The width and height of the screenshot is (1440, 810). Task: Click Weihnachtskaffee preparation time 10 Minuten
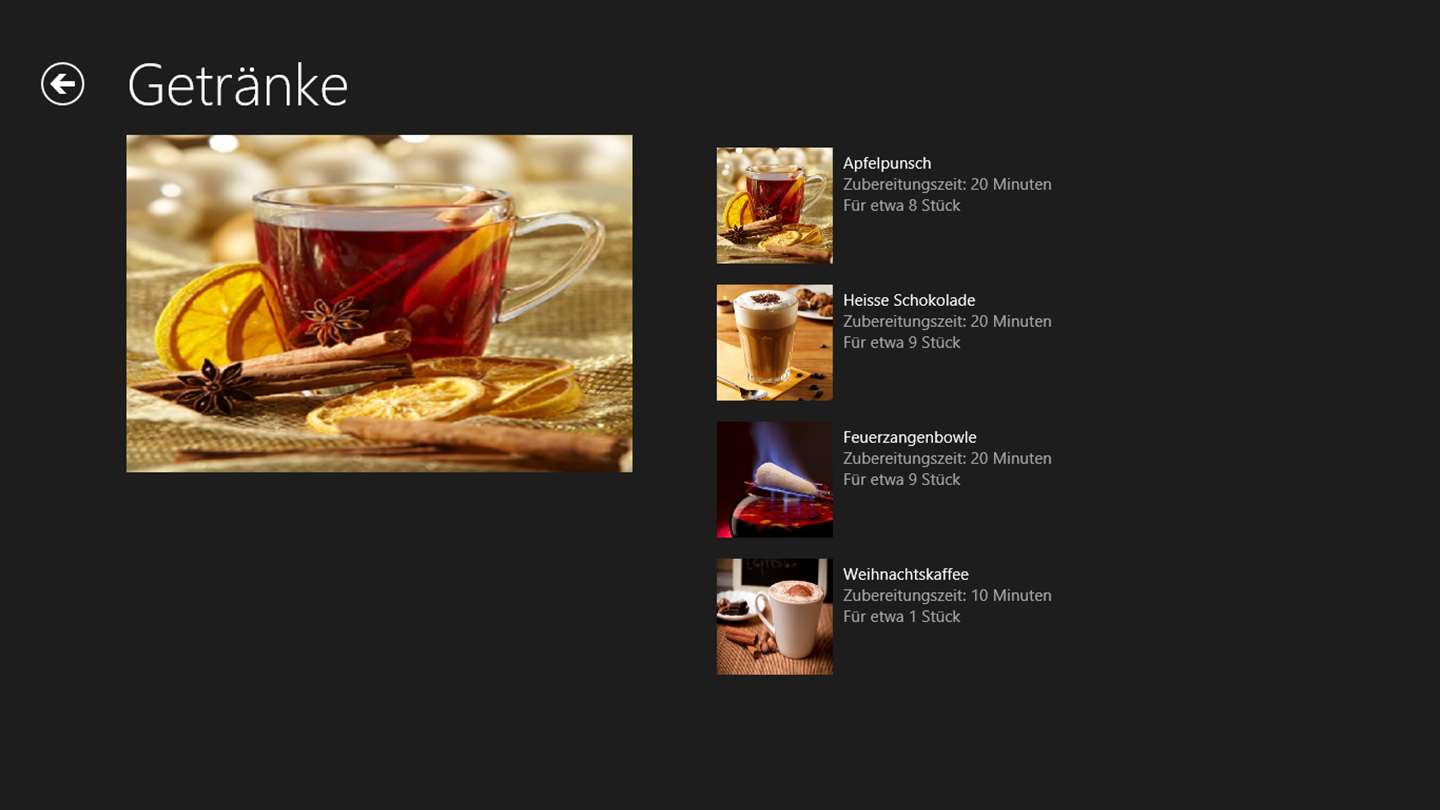coord(947,595)
